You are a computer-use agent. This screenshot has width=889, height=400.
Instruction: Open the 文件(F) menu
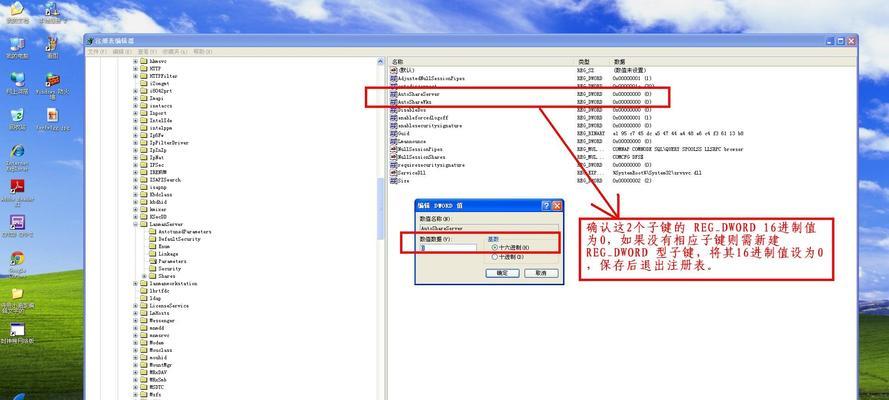(97, 52)
